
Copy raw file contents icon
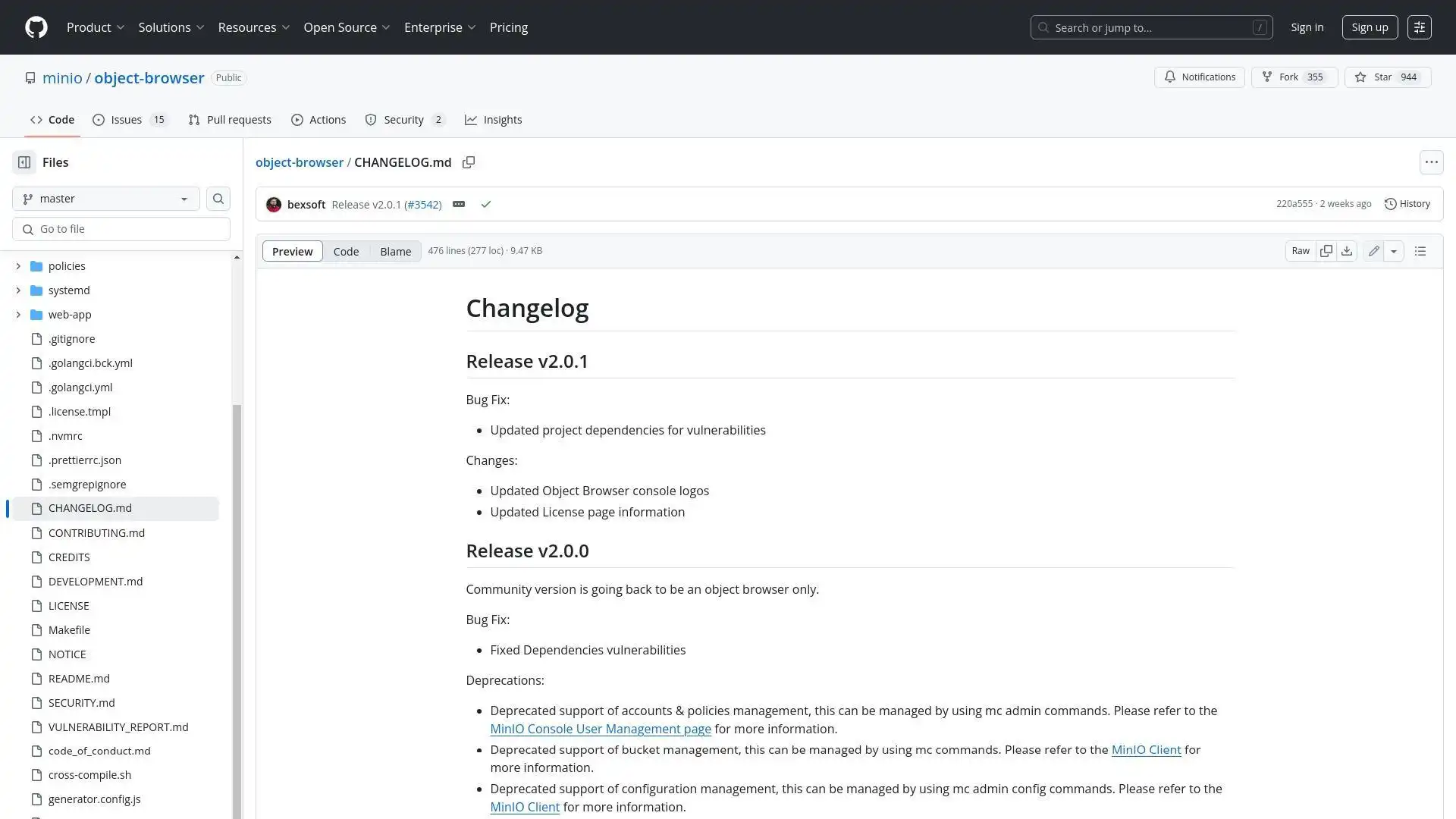1326,251
